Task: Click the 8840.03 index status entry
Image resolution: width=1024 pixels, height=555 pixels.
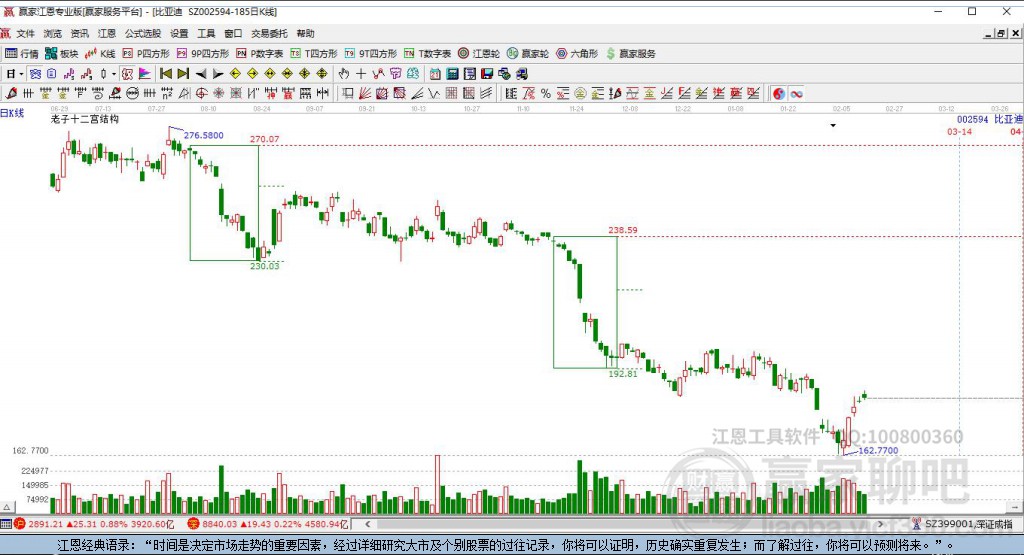Action: click(x=268, y=524)
